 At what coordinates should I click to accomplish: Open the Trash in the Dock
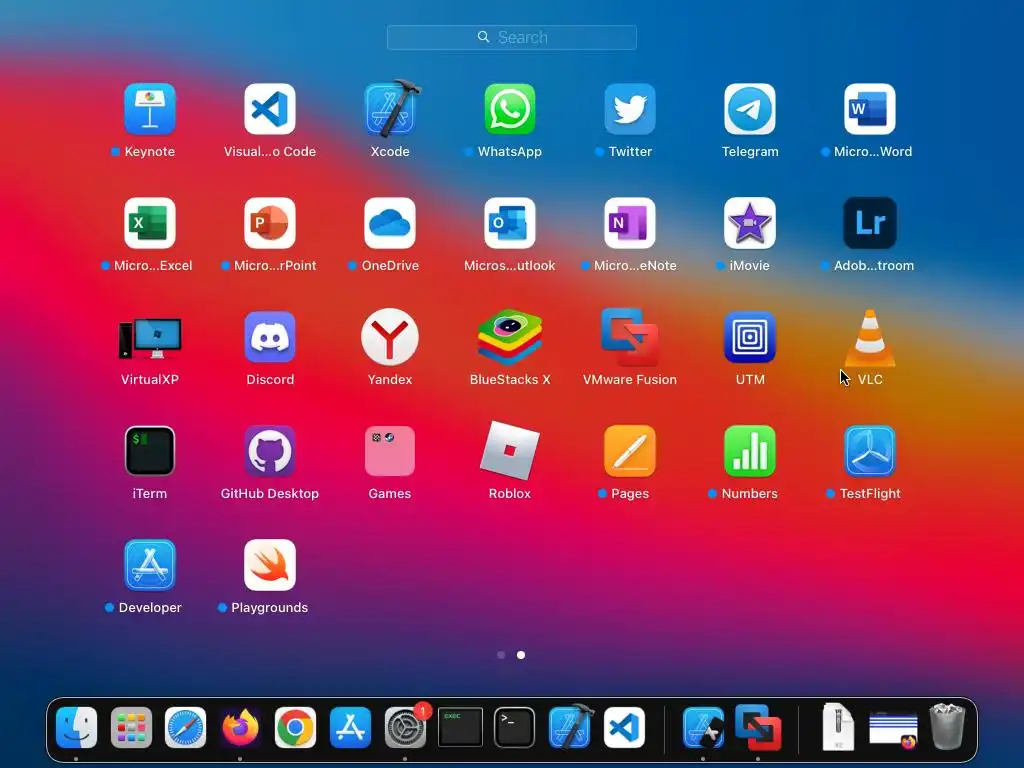point(947,726)
